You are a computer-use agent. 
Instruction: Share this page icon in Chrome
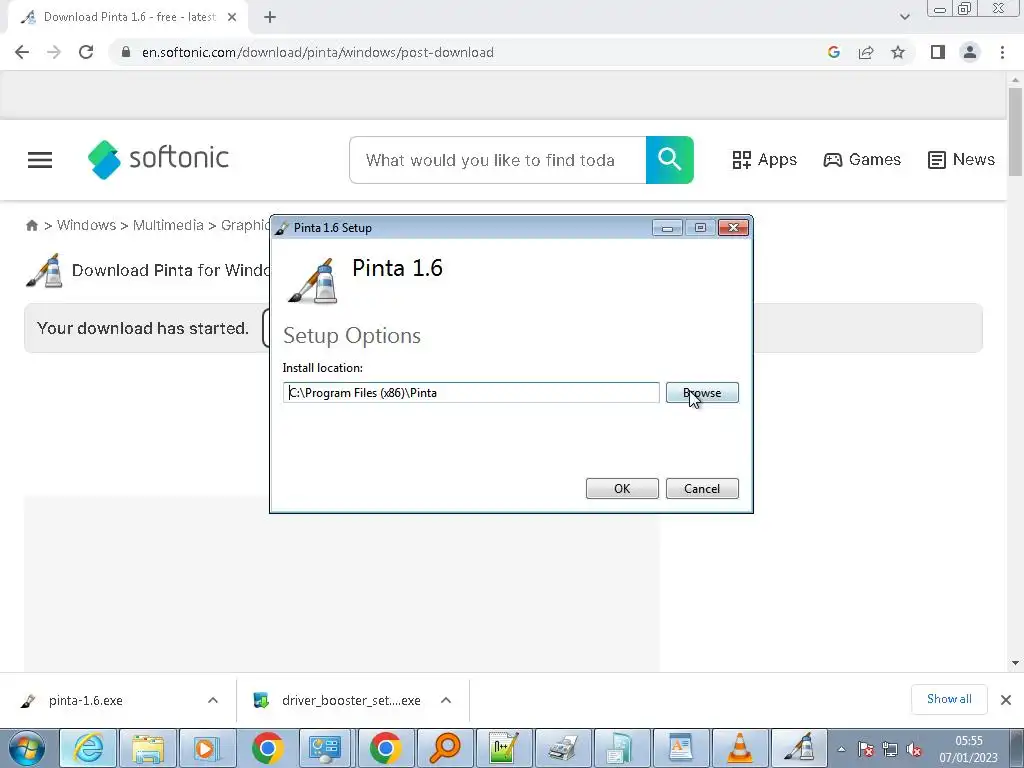pos(866,52)
